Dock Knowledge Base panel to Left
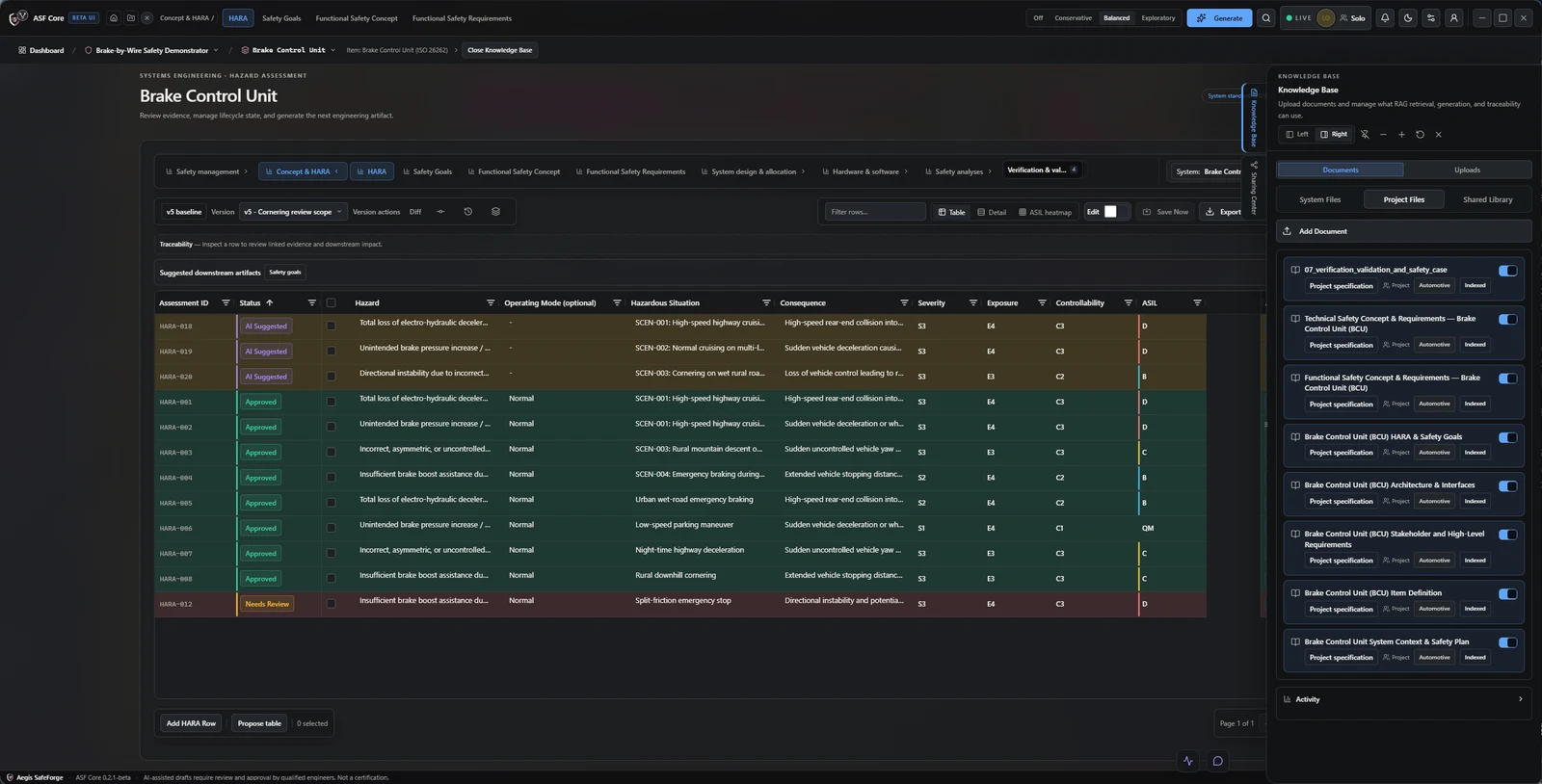The height and width of the screenshot is (784, 1542). (1297, 134)
